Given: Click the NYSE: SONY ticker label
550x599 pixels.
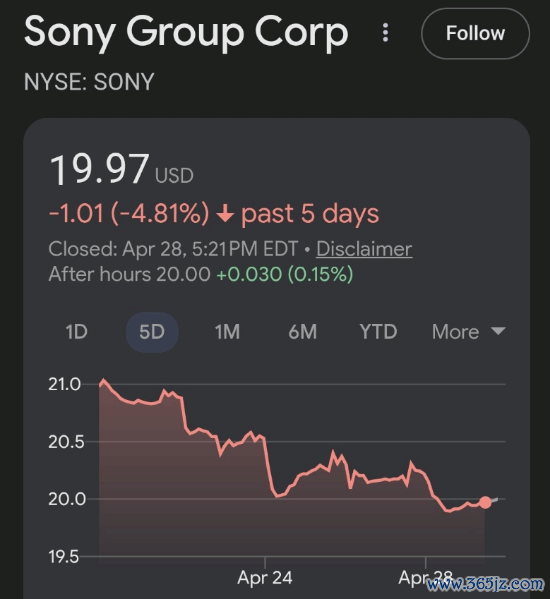Looking at the screenshot, I should [89, 82].
